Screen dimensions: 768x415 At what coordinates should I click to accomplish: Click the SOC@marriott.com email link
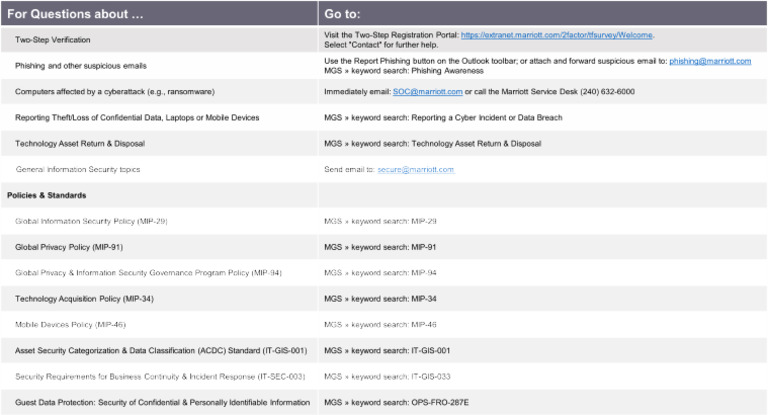coord(428,92)
